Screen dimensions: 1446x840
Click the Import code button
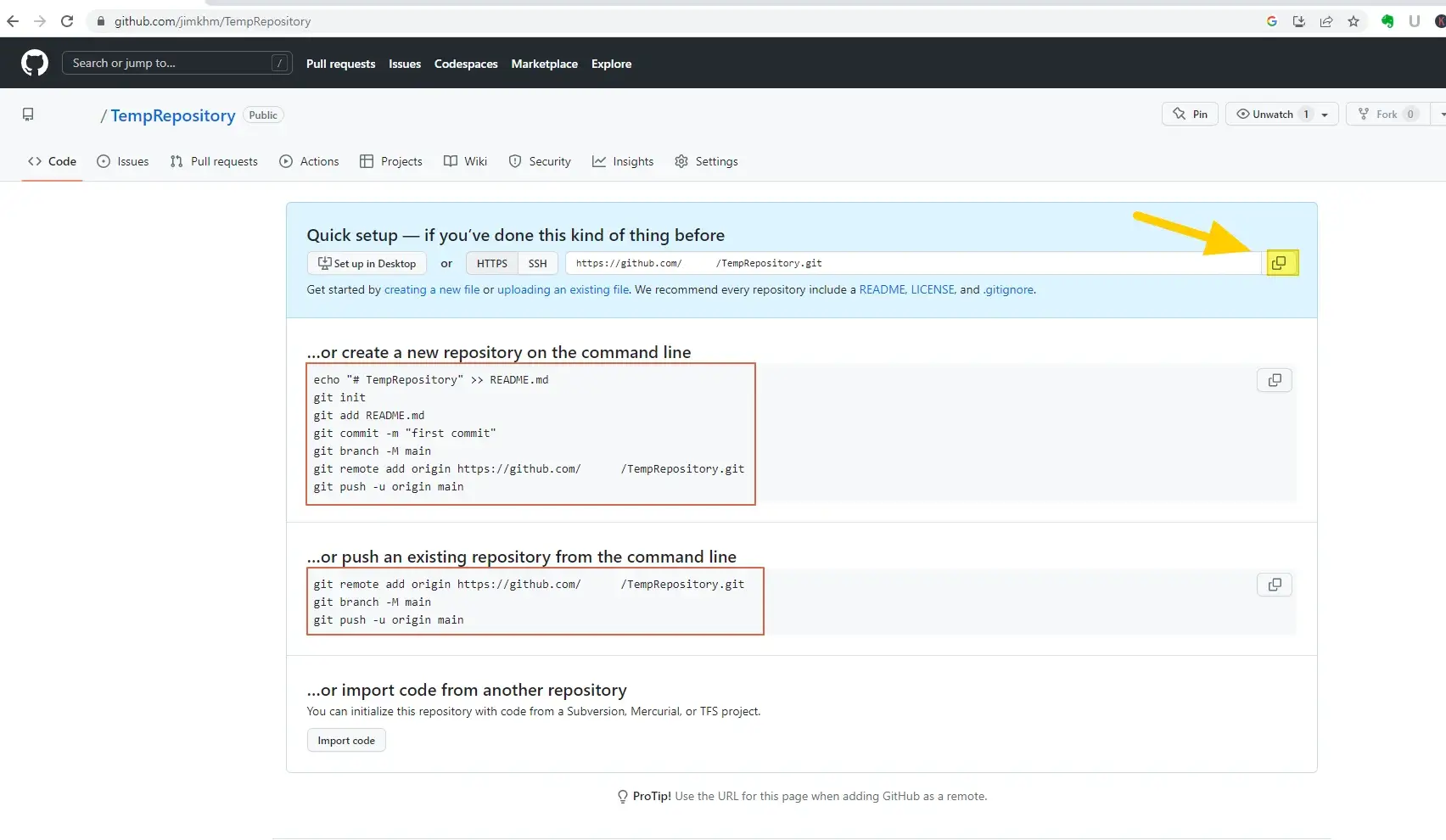tap(346, 740)
